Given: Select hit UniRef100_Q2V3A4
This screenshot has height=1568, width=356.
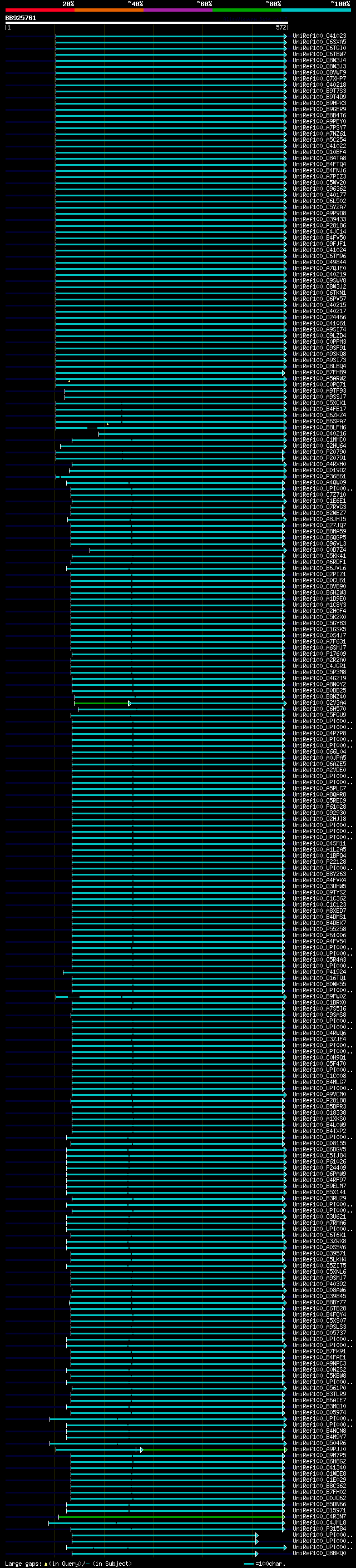Looking at the screenshot, I should pos(319,703).
